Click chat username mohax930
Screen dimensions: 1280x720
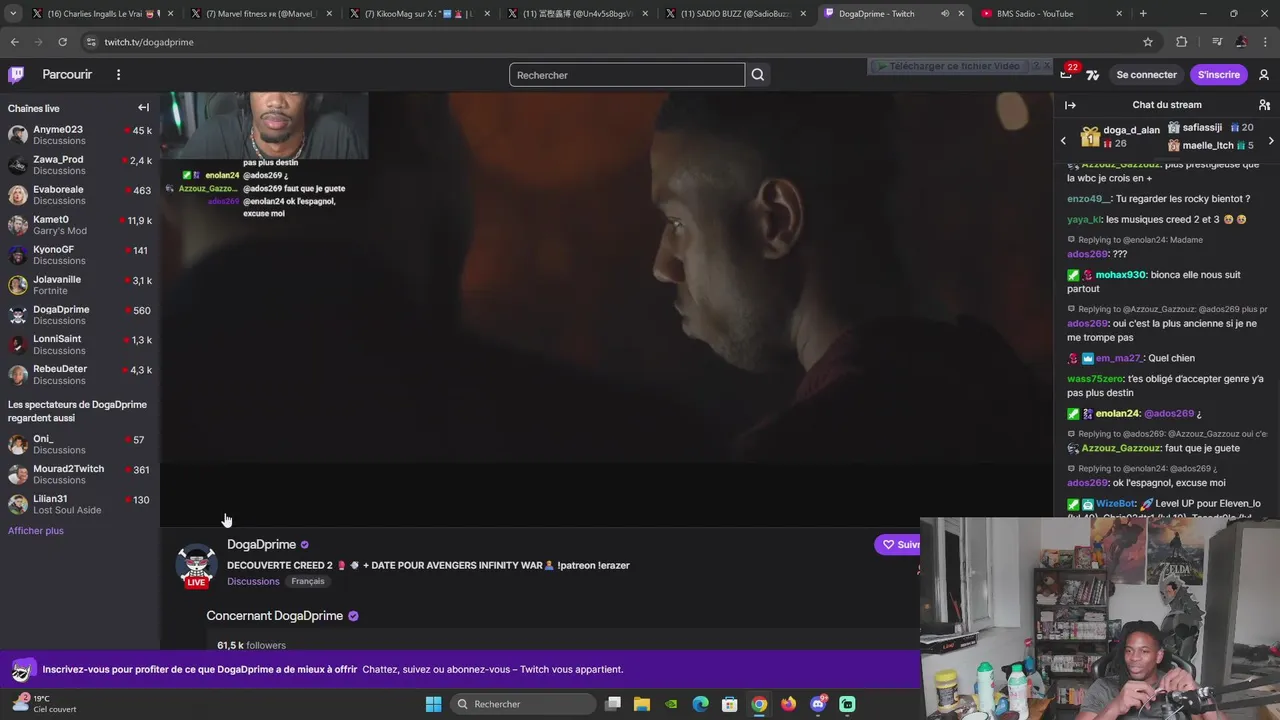pos(1120,275)
